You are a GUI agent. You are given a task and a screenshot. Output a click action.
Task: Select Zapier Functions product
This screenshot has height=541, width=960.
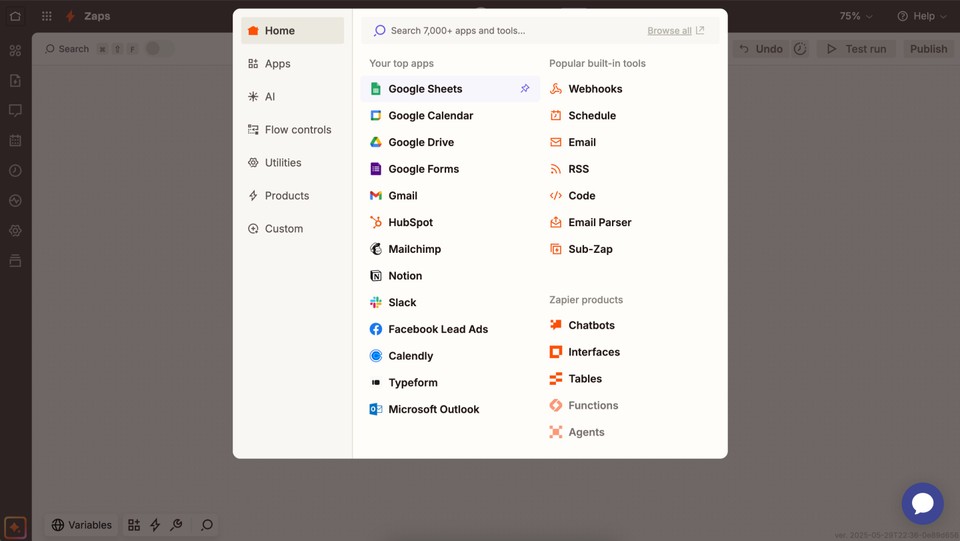coord(629,406)
